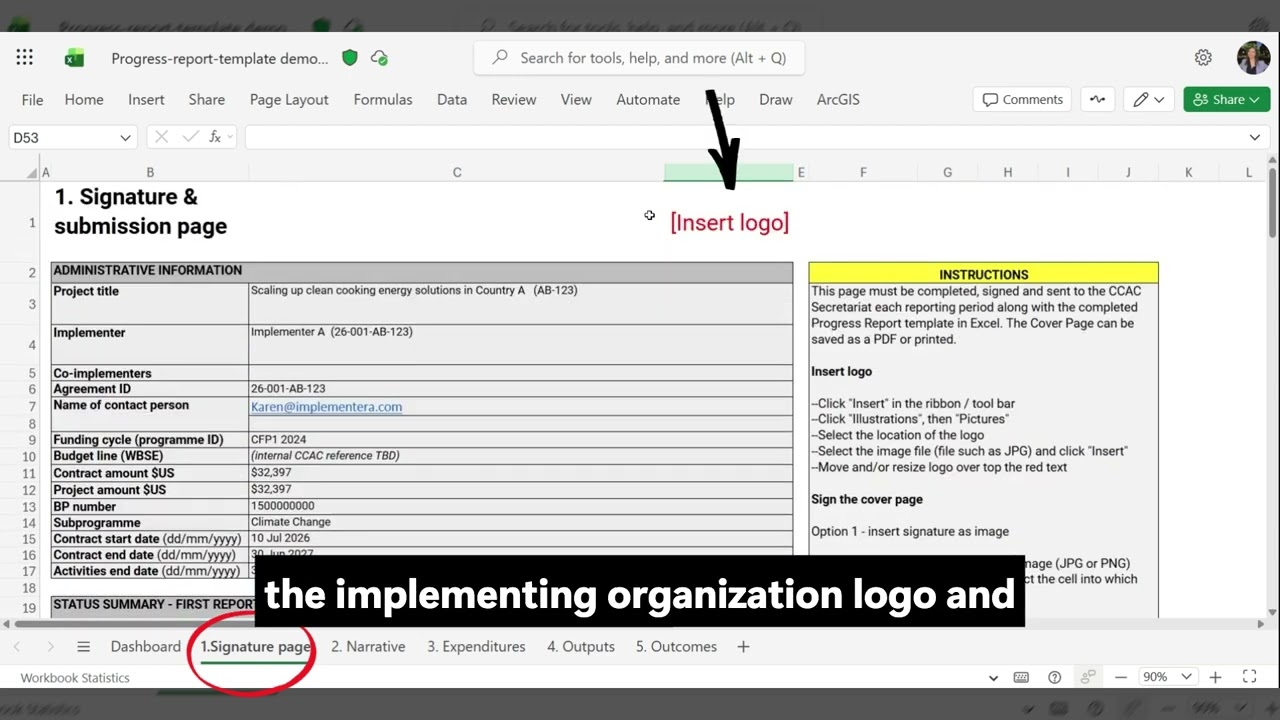Switch to the 3. Expenditures sheet
Viewport: 1280px width, 720px height.
(x=476, y=647)
